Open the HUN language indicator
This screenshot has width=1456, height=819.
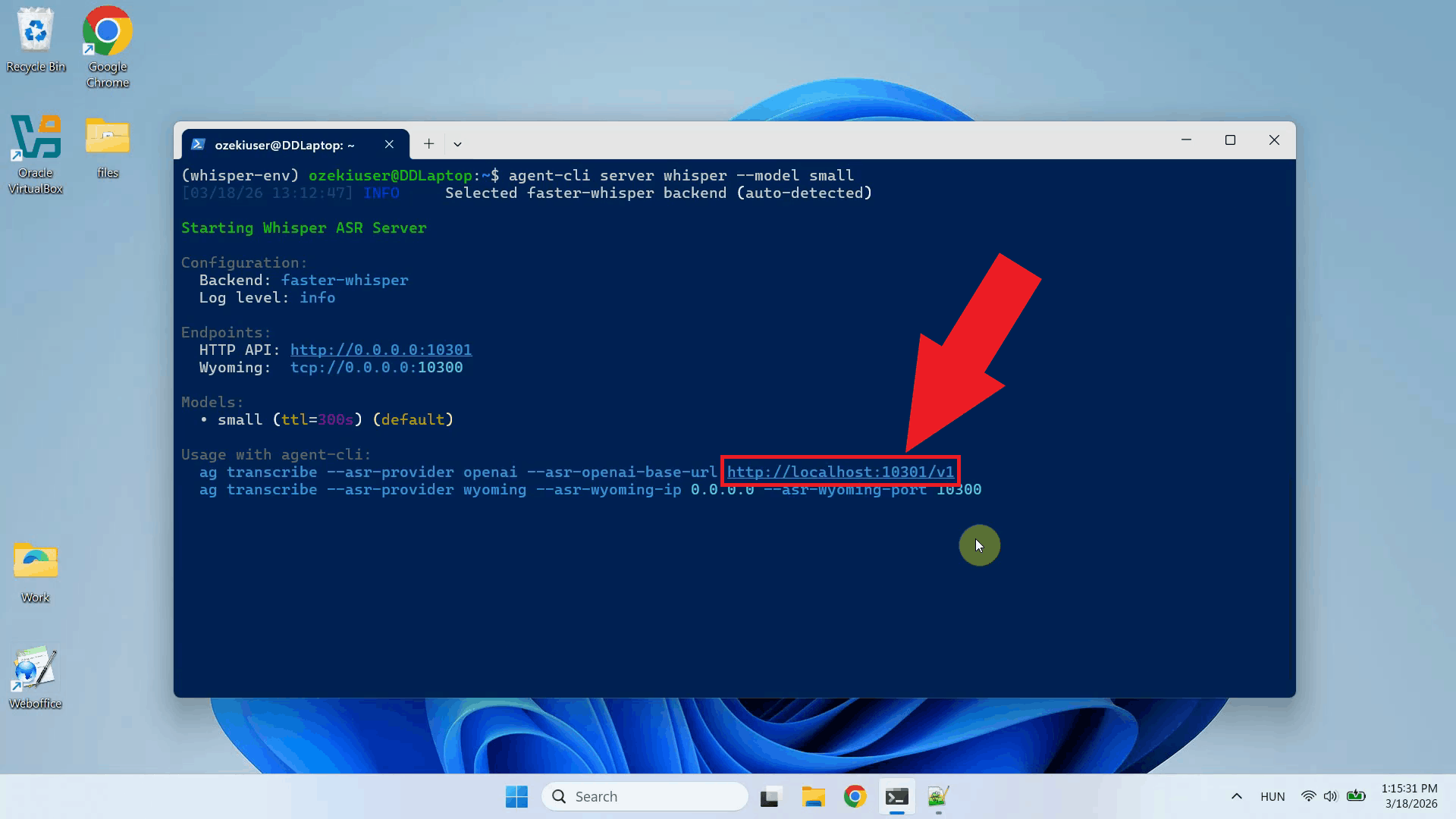[x=1272, y=796]
